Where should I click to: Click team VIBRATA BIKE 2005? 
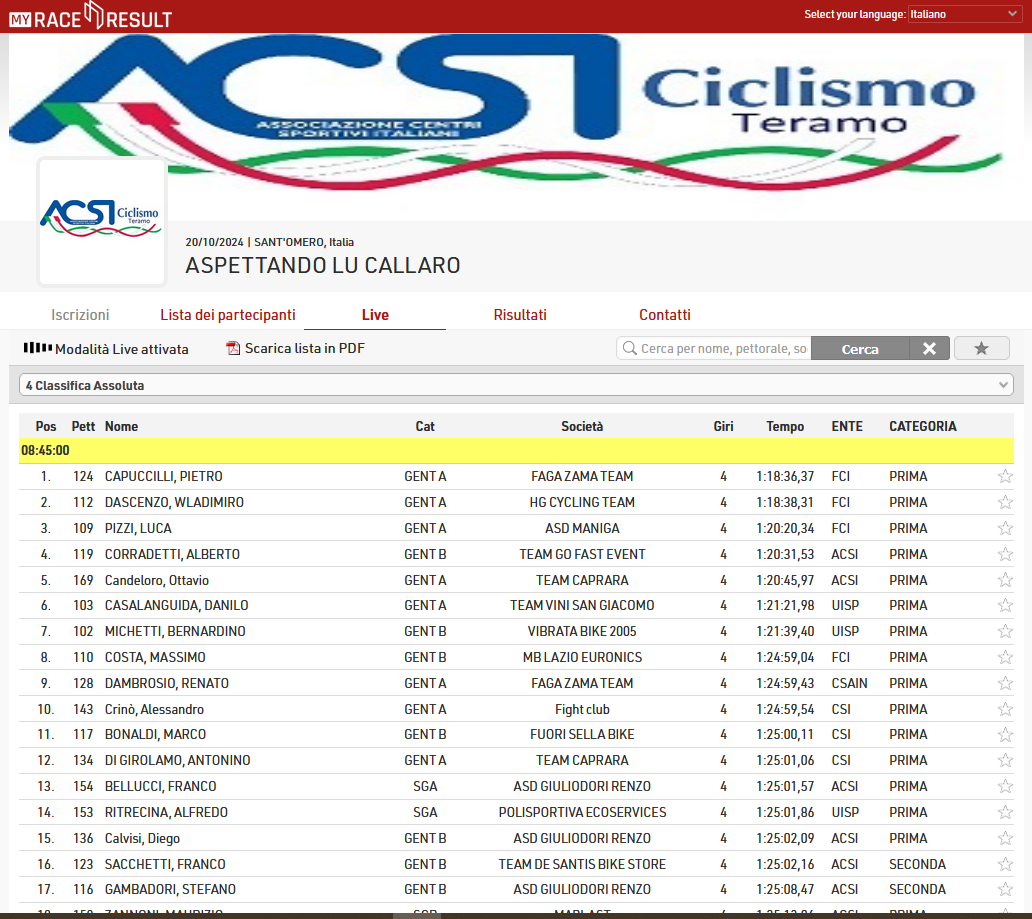(x=582, y=631)
